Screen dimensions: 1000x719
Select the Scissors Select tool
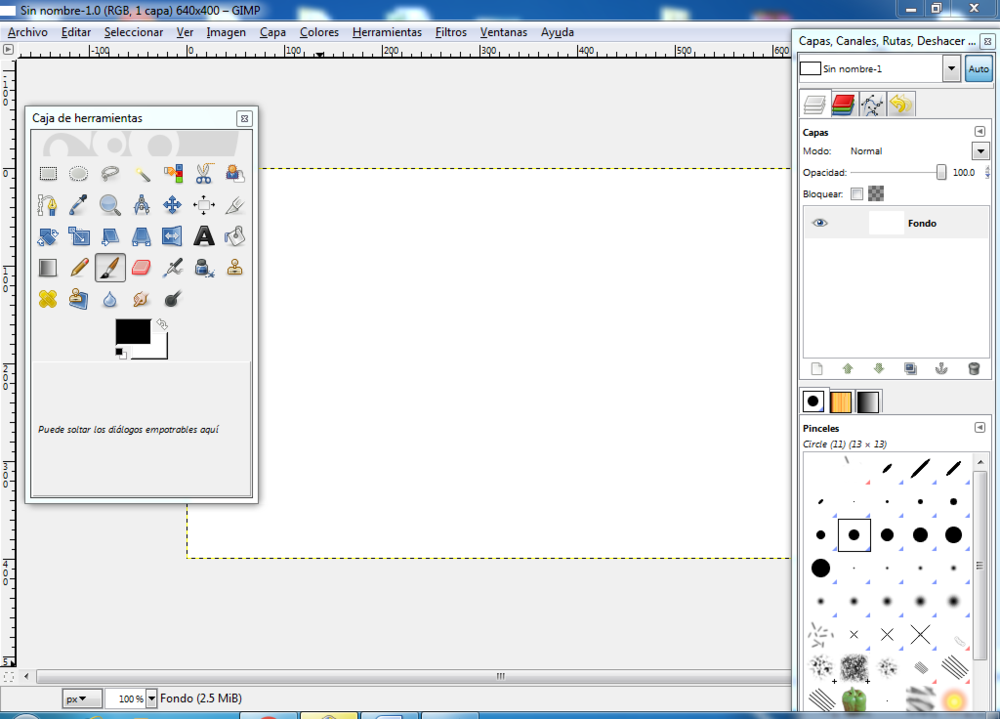click(203, 174)
